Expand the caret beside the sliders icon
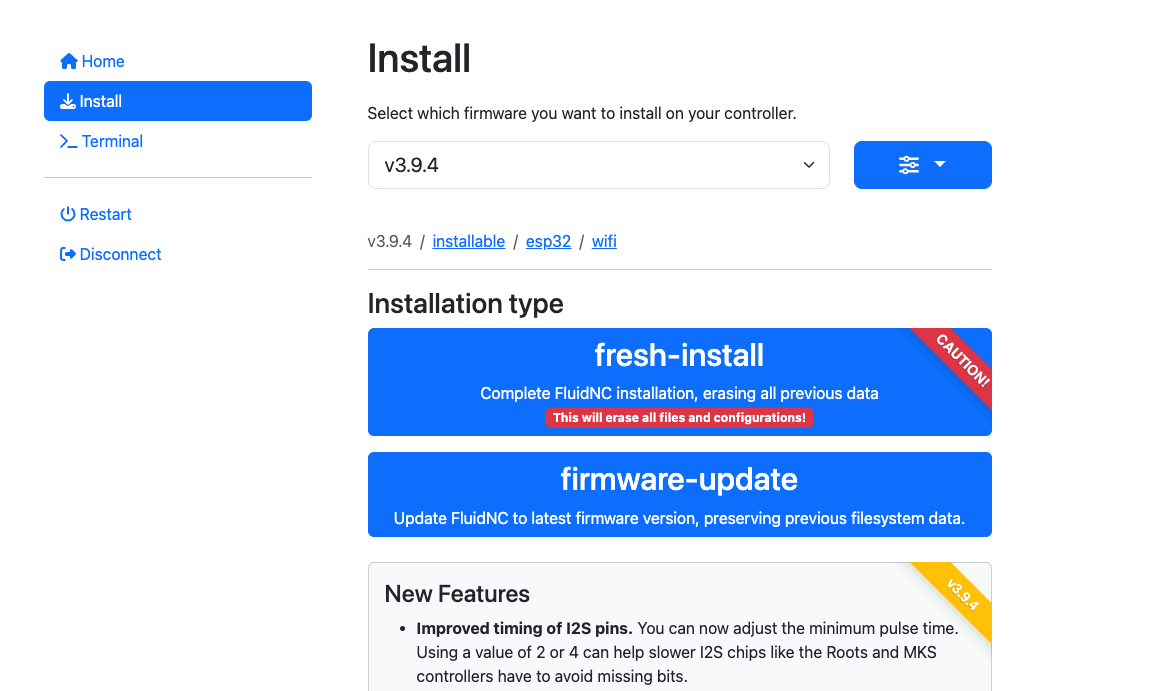The height and width of the screenshot is (691, 1150). 940,165
